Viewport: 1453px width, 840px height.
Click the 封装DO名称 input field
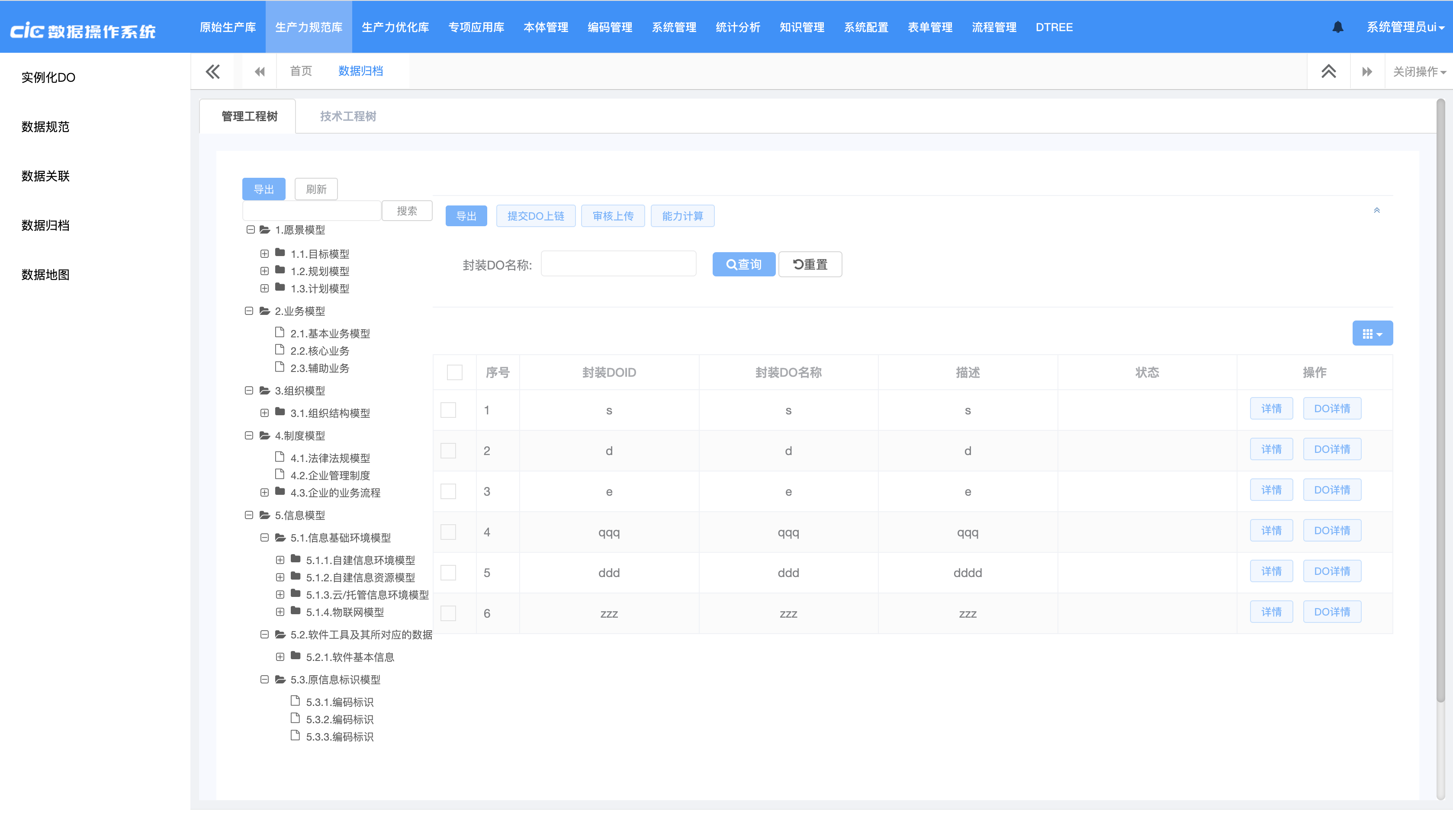[x=618, y=264]
